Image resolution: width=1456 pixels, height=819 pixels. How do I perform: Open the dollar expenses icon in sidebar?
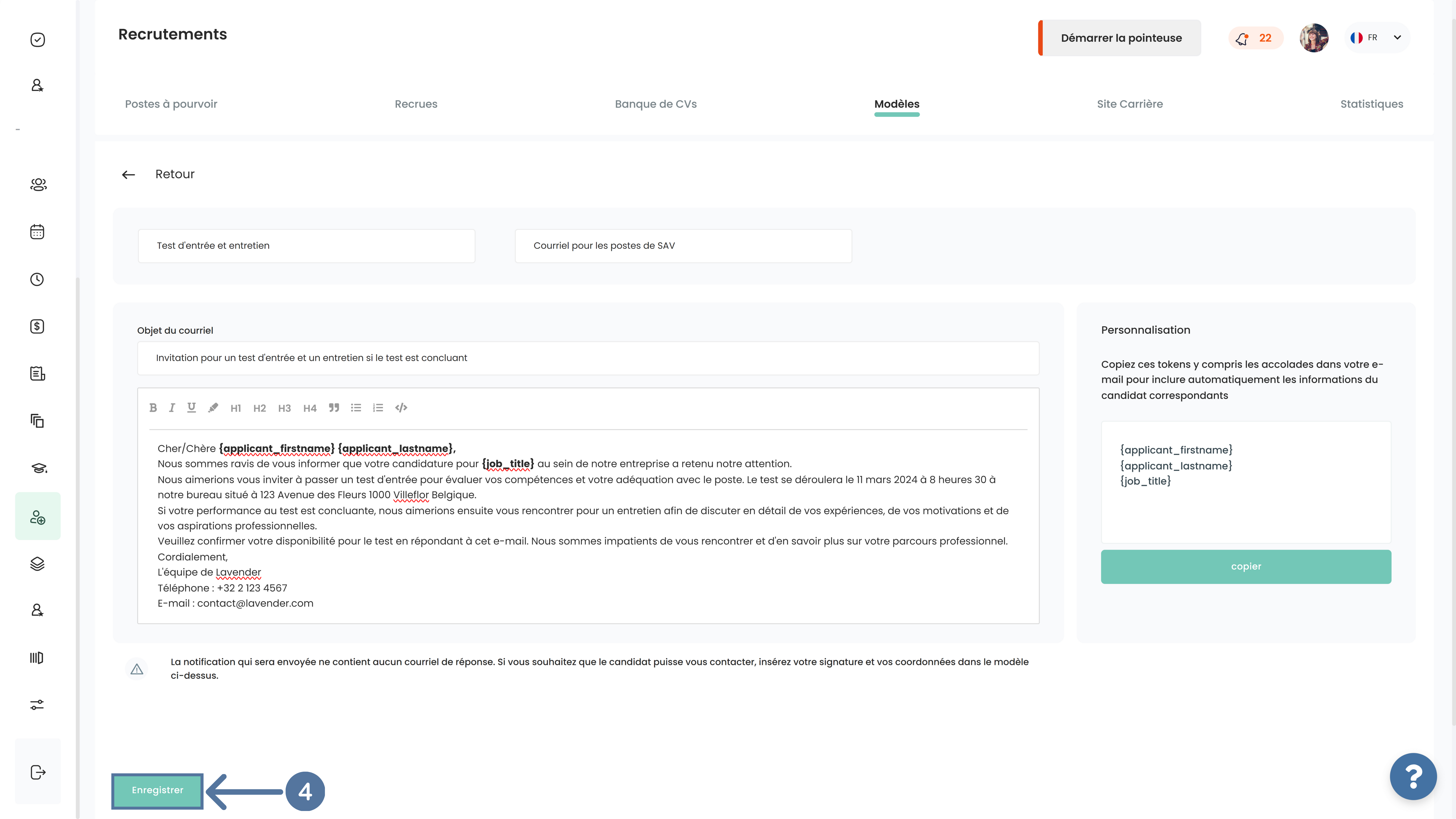[37, 326]
